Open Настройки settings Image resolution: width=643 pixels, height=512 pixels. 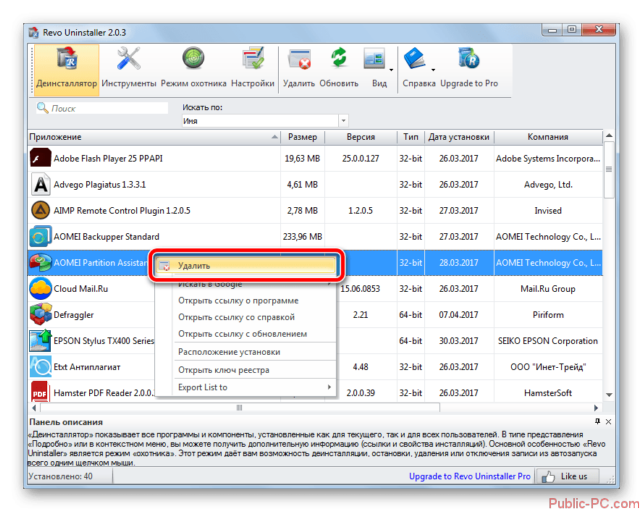(x=253, y=70)
